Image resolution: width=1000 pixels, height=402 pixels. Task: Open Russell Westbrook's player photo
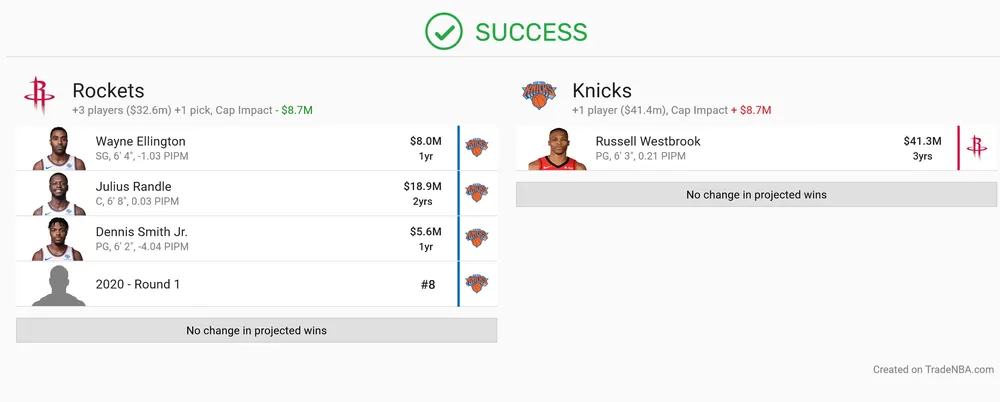(x=557, y=148)
